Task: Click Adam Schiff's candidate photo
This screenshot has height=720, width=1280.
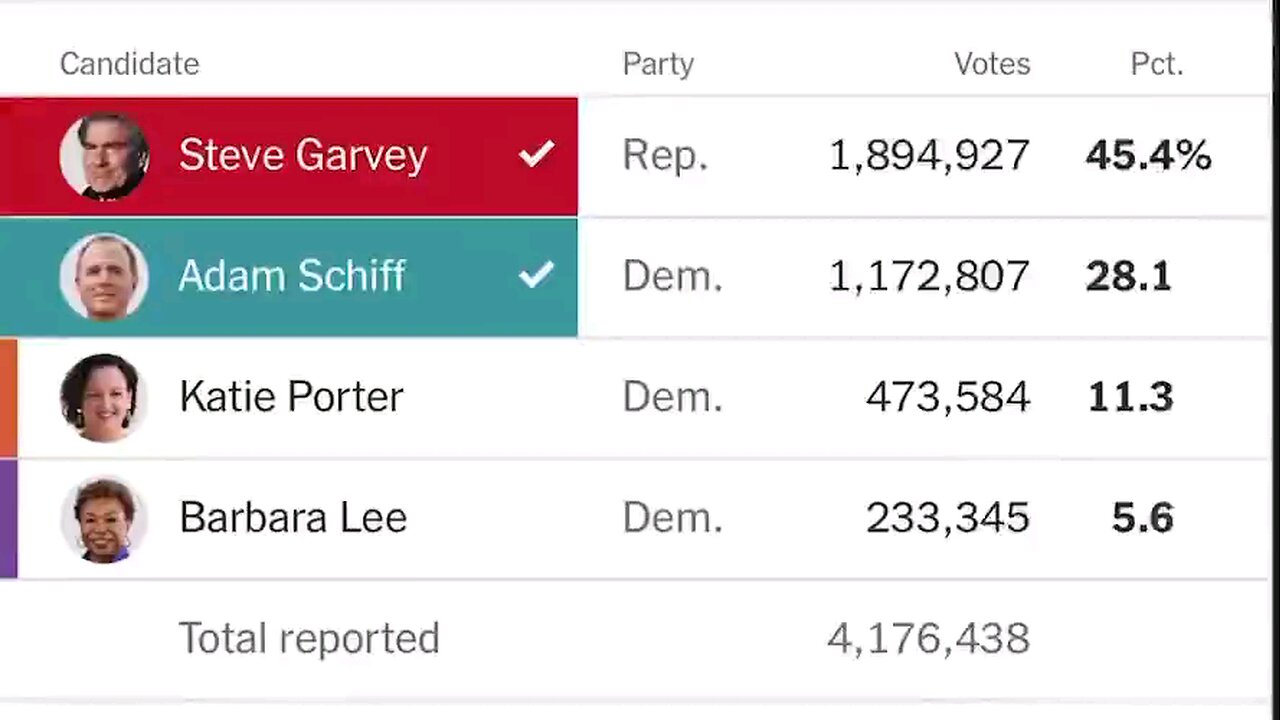Action: click(x=104, y=277)
